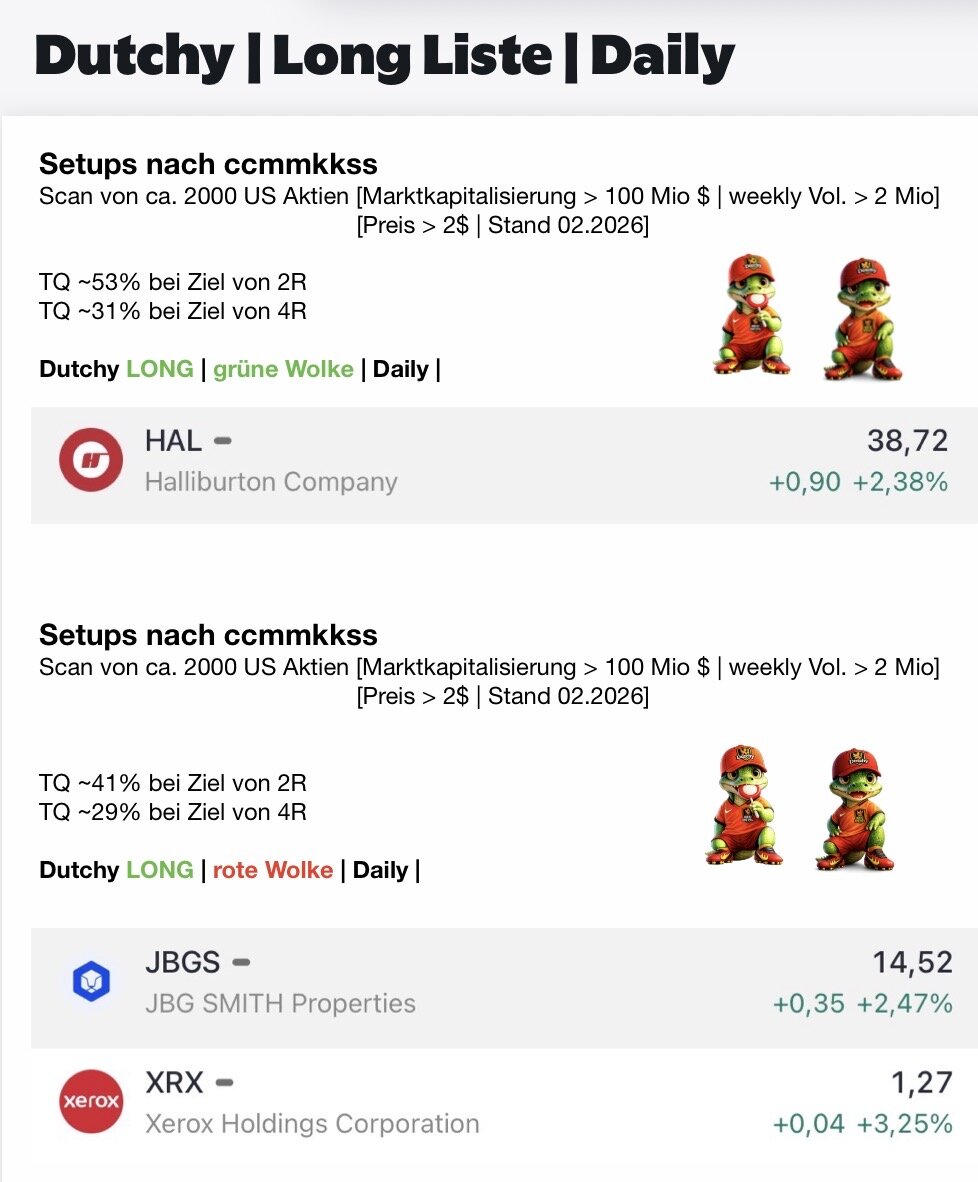Click the red 'rote Wolke' label
This screenshot has width=978, height=1182.
click(x=273, y=870)
